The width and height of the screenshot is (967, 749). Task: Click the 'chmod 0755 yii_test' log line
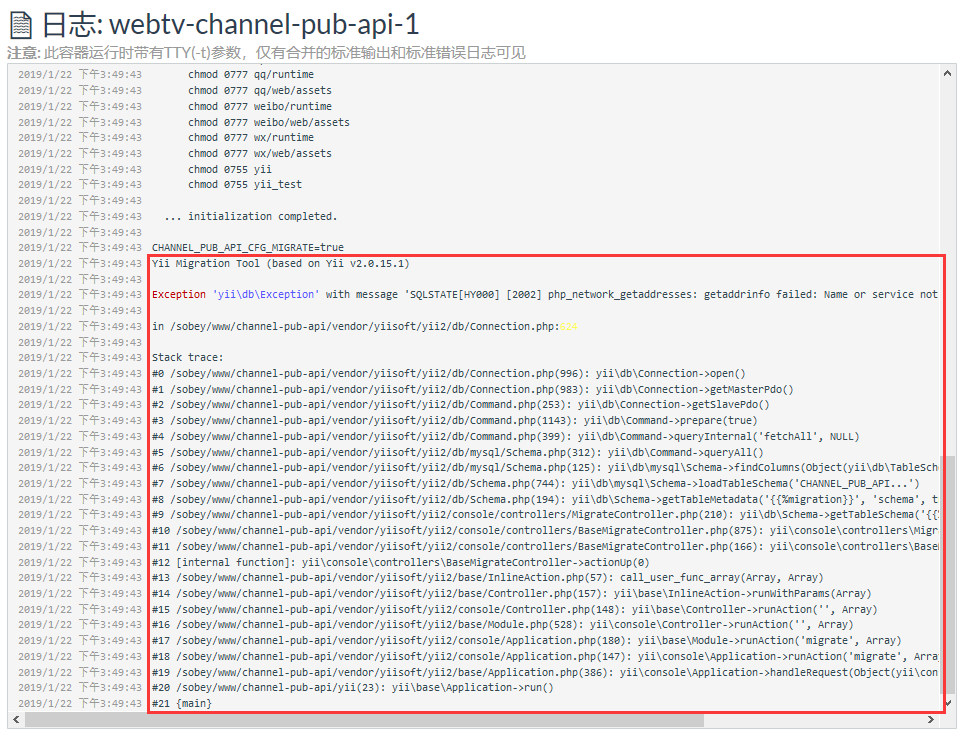point(245,185)
